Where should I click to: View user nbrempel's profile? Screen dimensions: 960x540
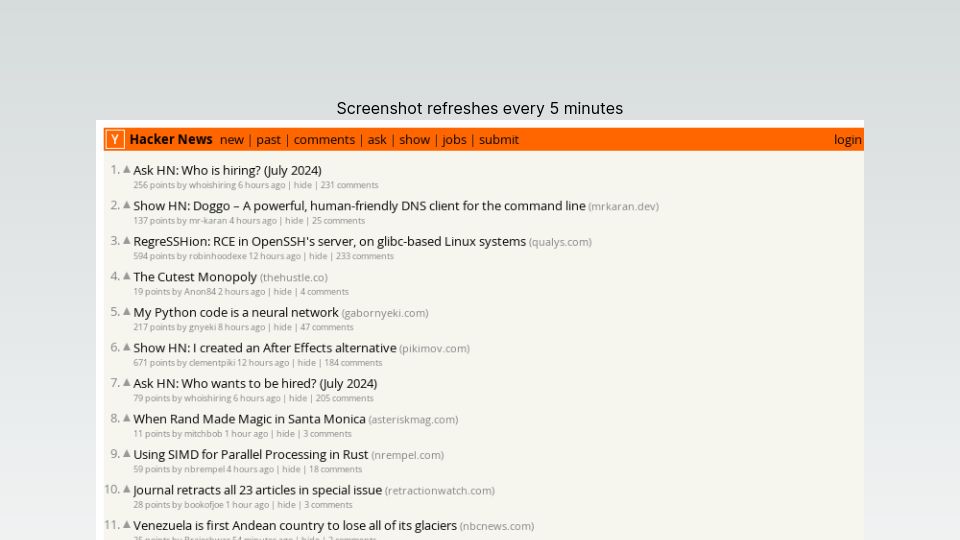(204, 469)
